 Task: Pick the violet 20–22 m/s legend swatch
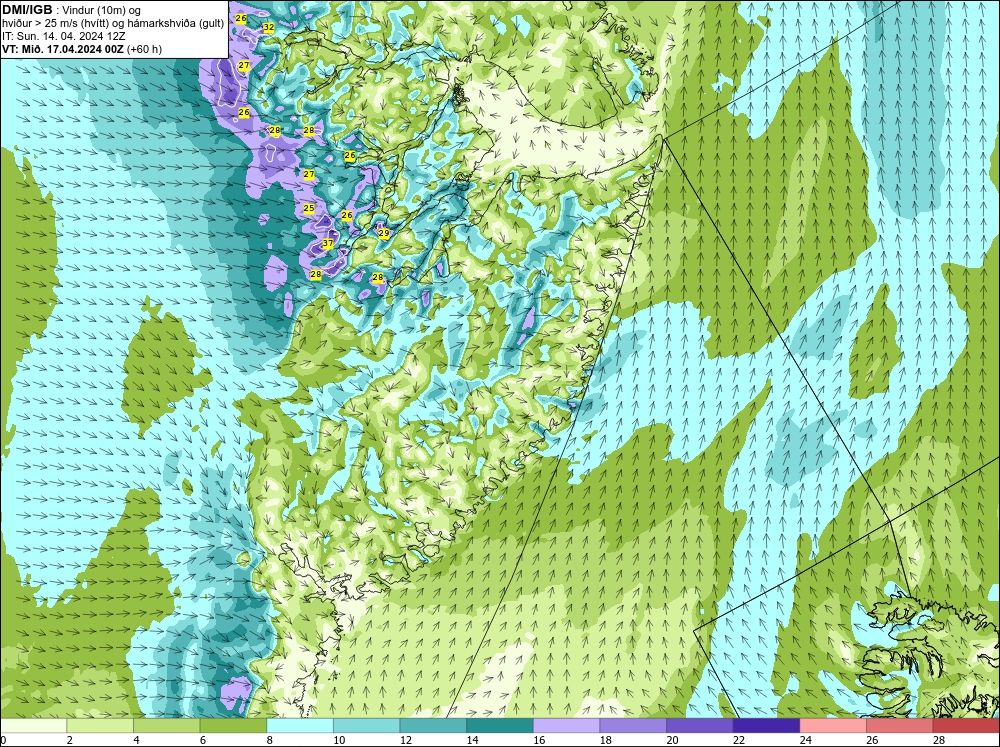[x=700, y=725]
